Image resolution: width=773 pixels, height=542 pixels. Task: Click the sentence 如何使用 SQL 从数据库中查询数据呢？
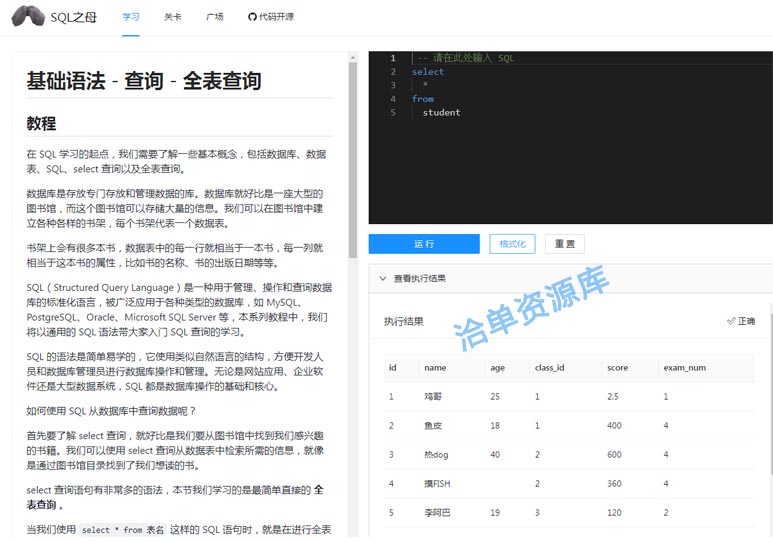click(111, 411)
